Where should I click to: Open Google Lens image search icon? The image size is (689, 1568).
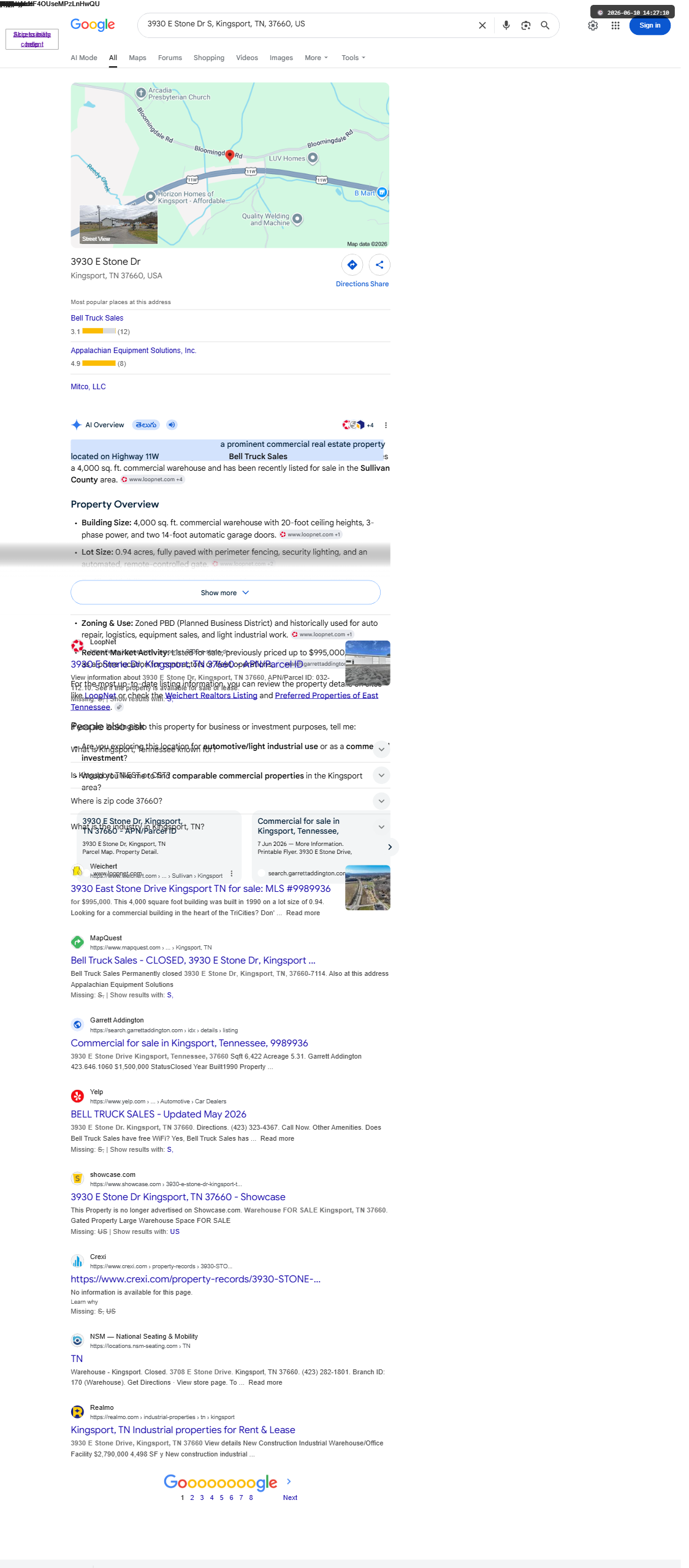click(x=525, y=26)
